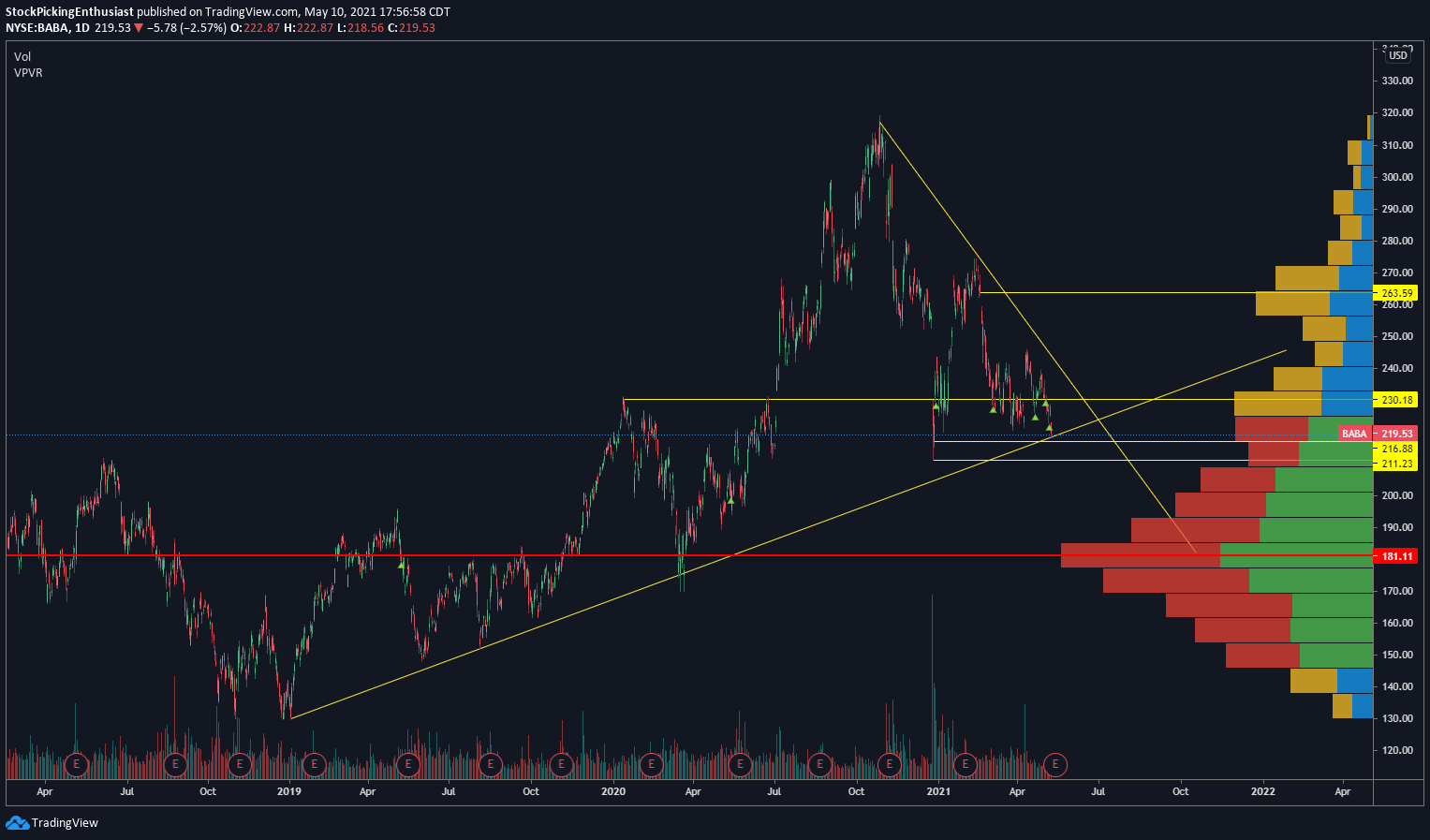The width and height of the screenshot is (1430, 840).
Task: Click the first earnings marker on the timeline
Action: click(x=78, y=765)
